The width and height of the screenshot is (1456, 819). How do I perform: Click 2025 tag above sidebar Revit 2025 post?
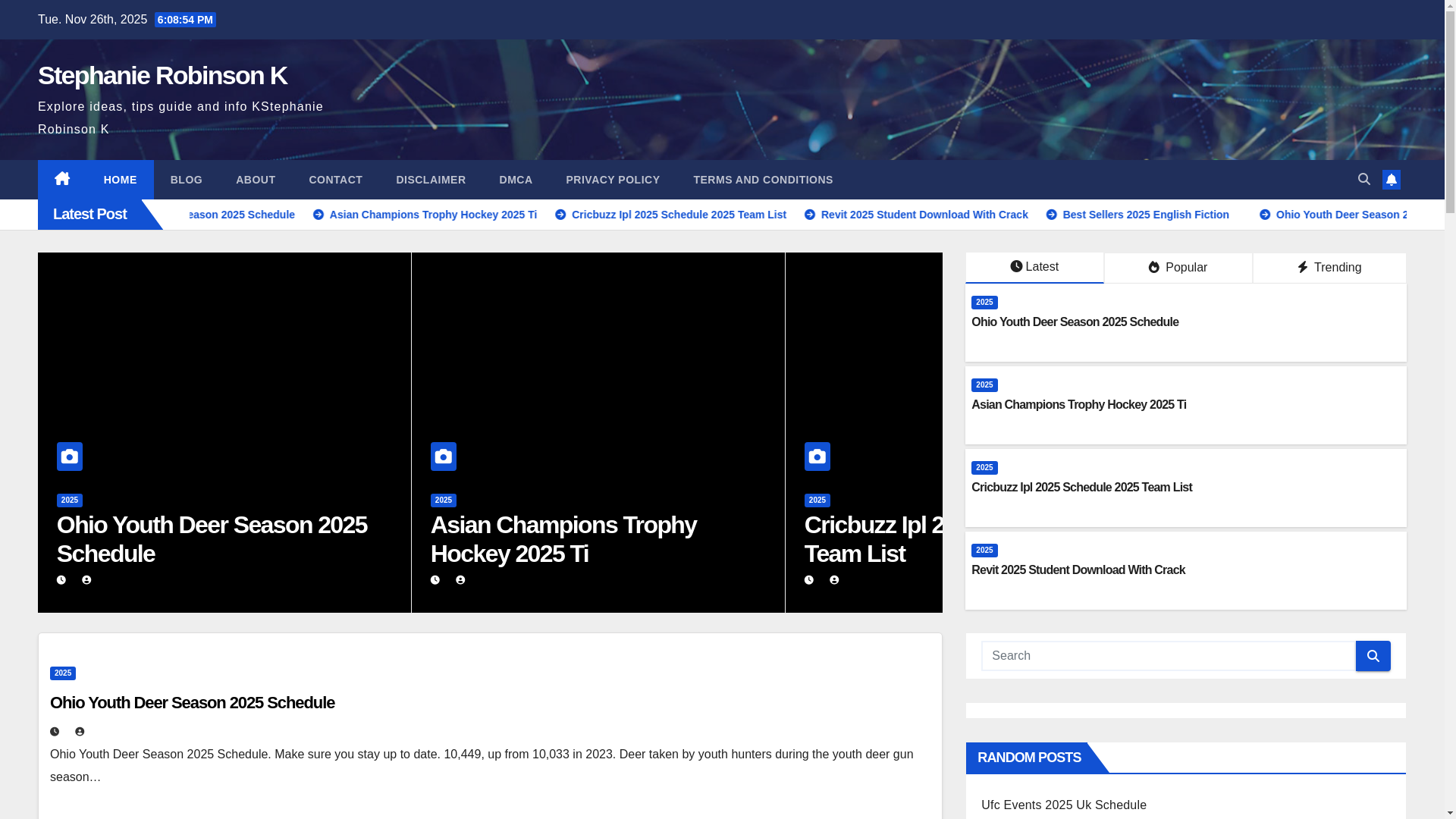coord(984,551)
